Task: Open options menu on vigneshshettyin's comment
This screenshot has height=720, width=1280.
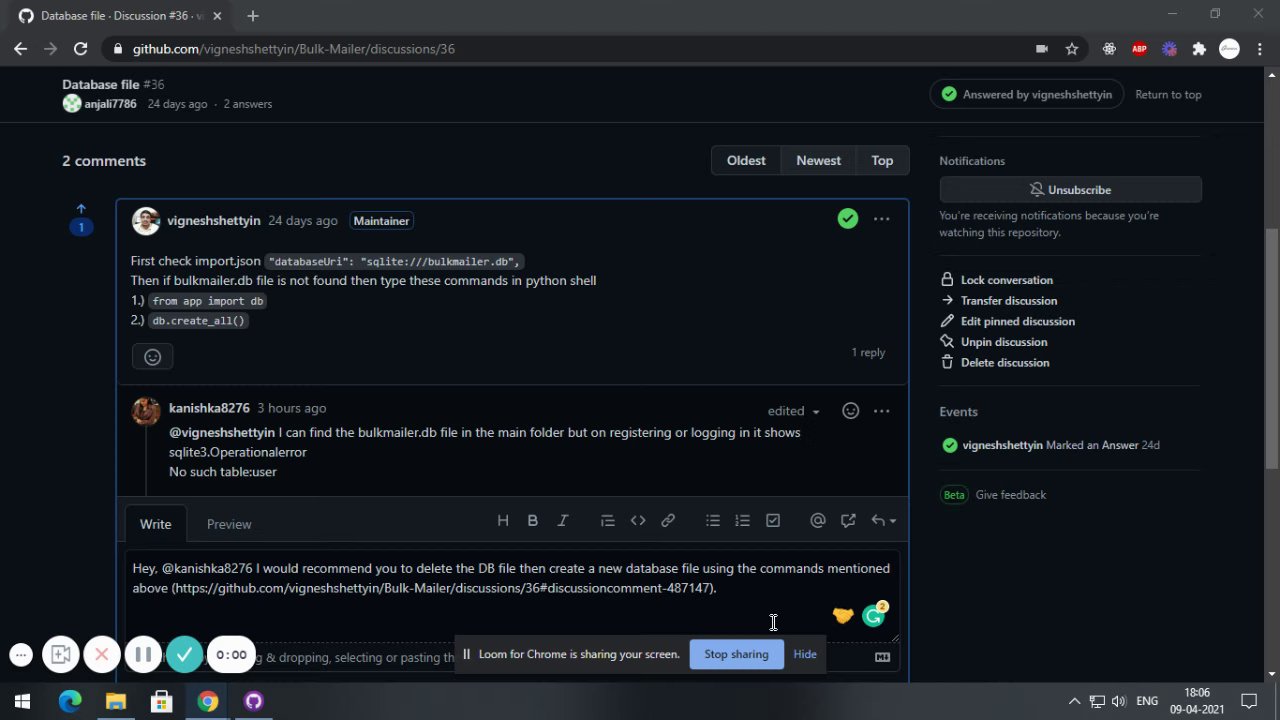Action: 881,219
